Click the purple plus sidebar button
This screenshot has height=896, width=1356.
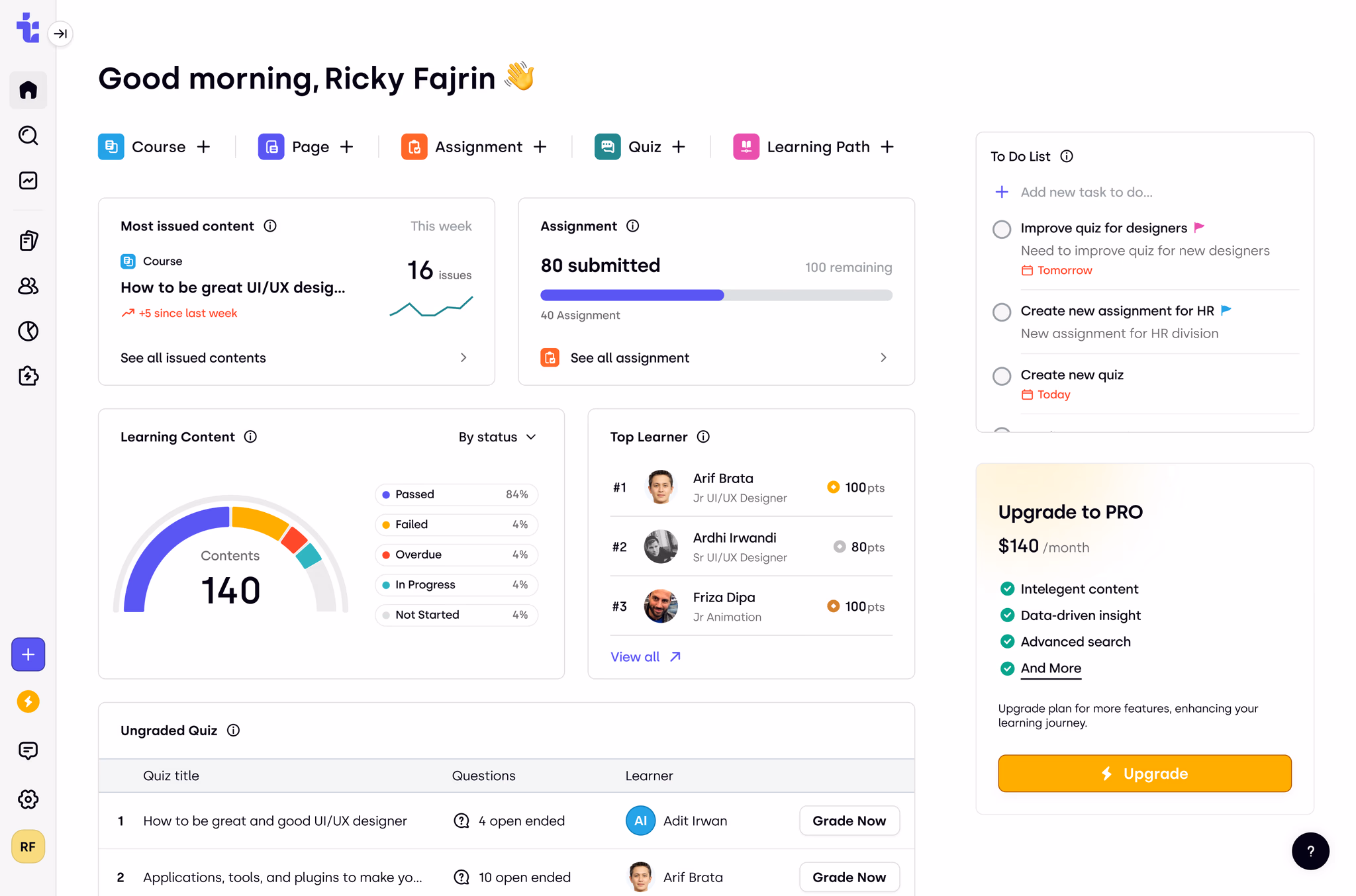tap(28, 654)
